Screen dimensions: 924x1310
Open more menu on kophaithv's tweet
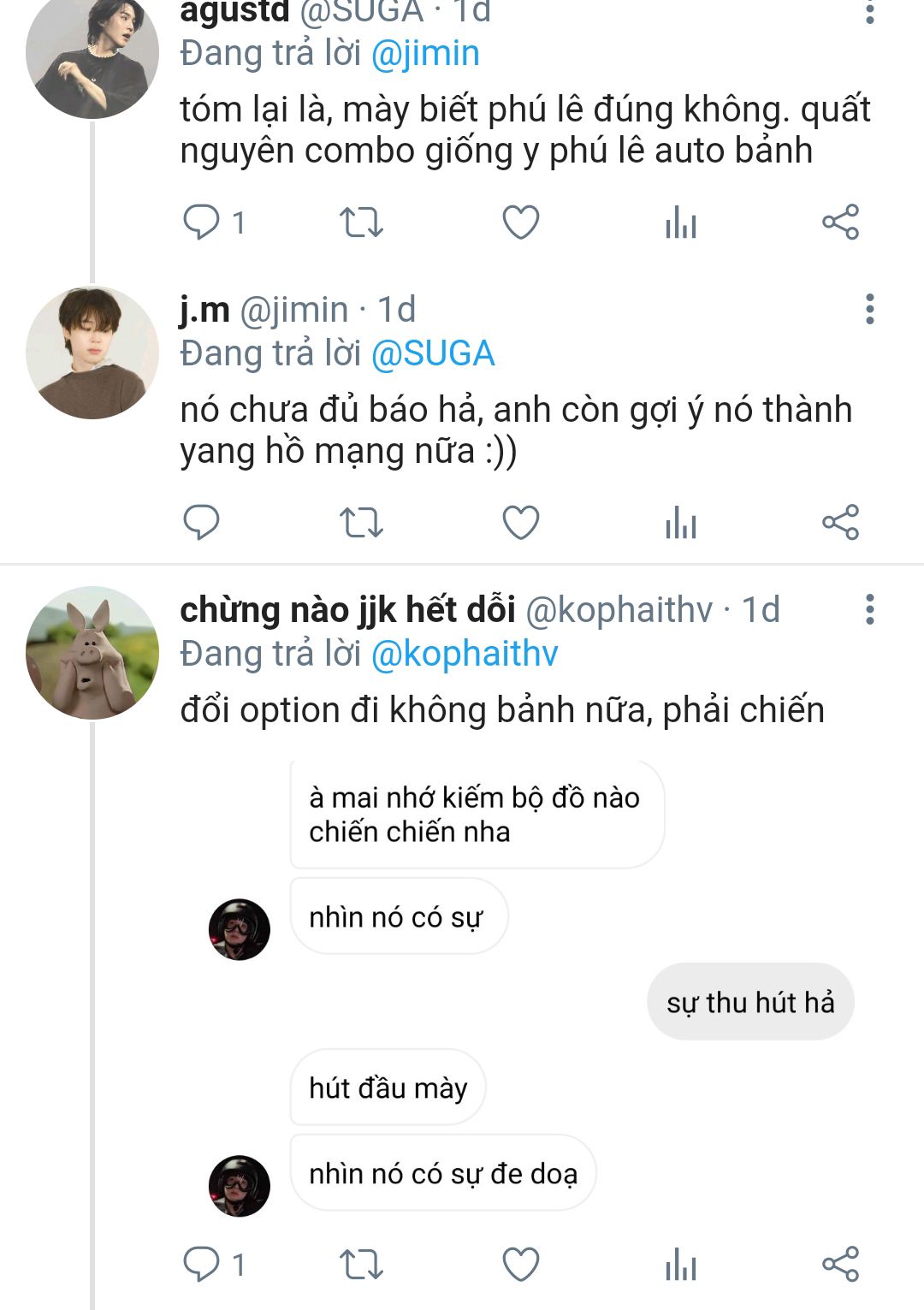pos(869,609)
